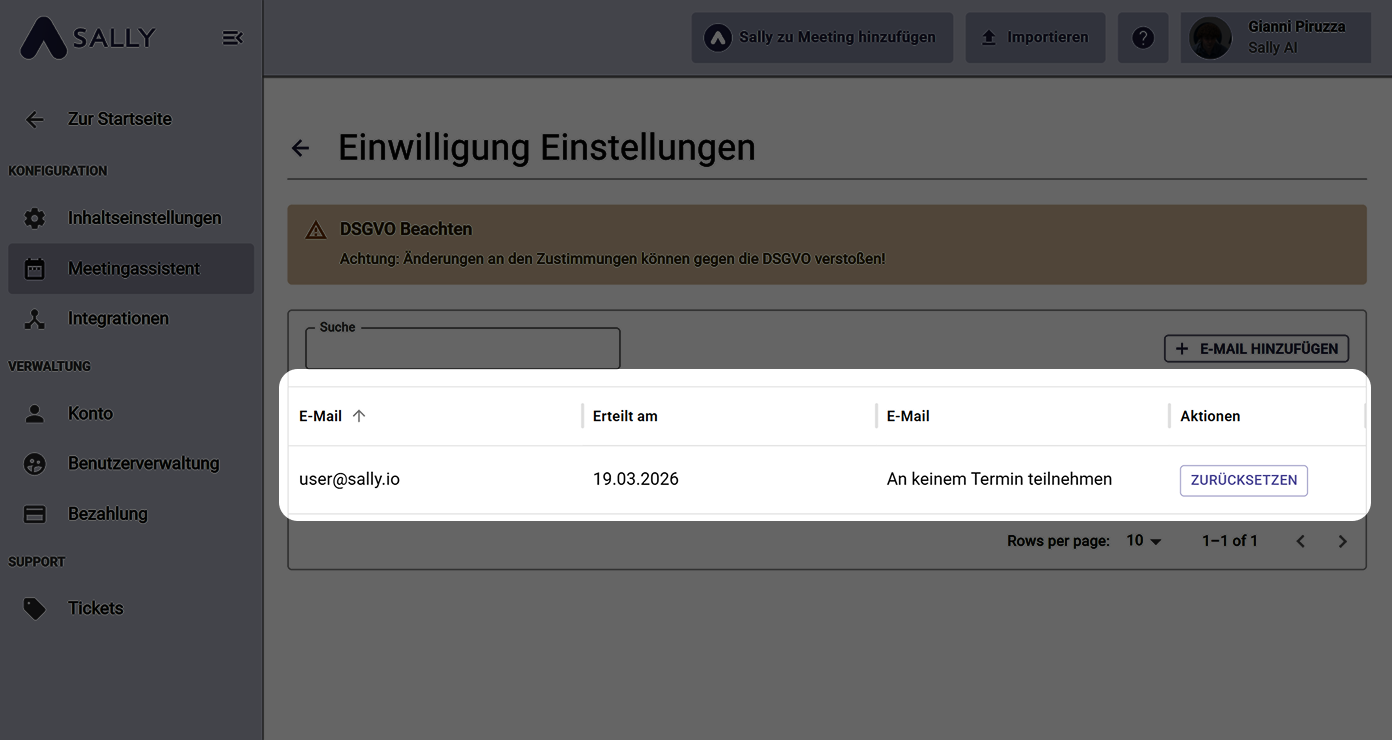This screenshot has height=740, width=1392.
Task: Open Benutzerverwaltung in the sidebar
Action: coord(143,464)
